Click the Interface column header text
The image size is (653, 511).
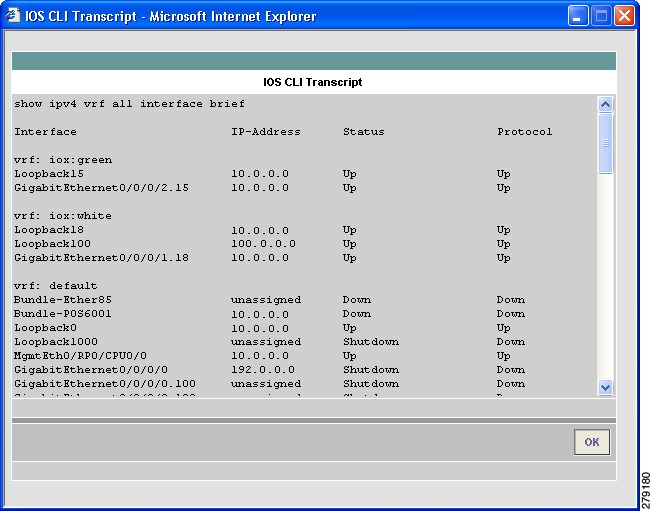(x=45, y=132)
